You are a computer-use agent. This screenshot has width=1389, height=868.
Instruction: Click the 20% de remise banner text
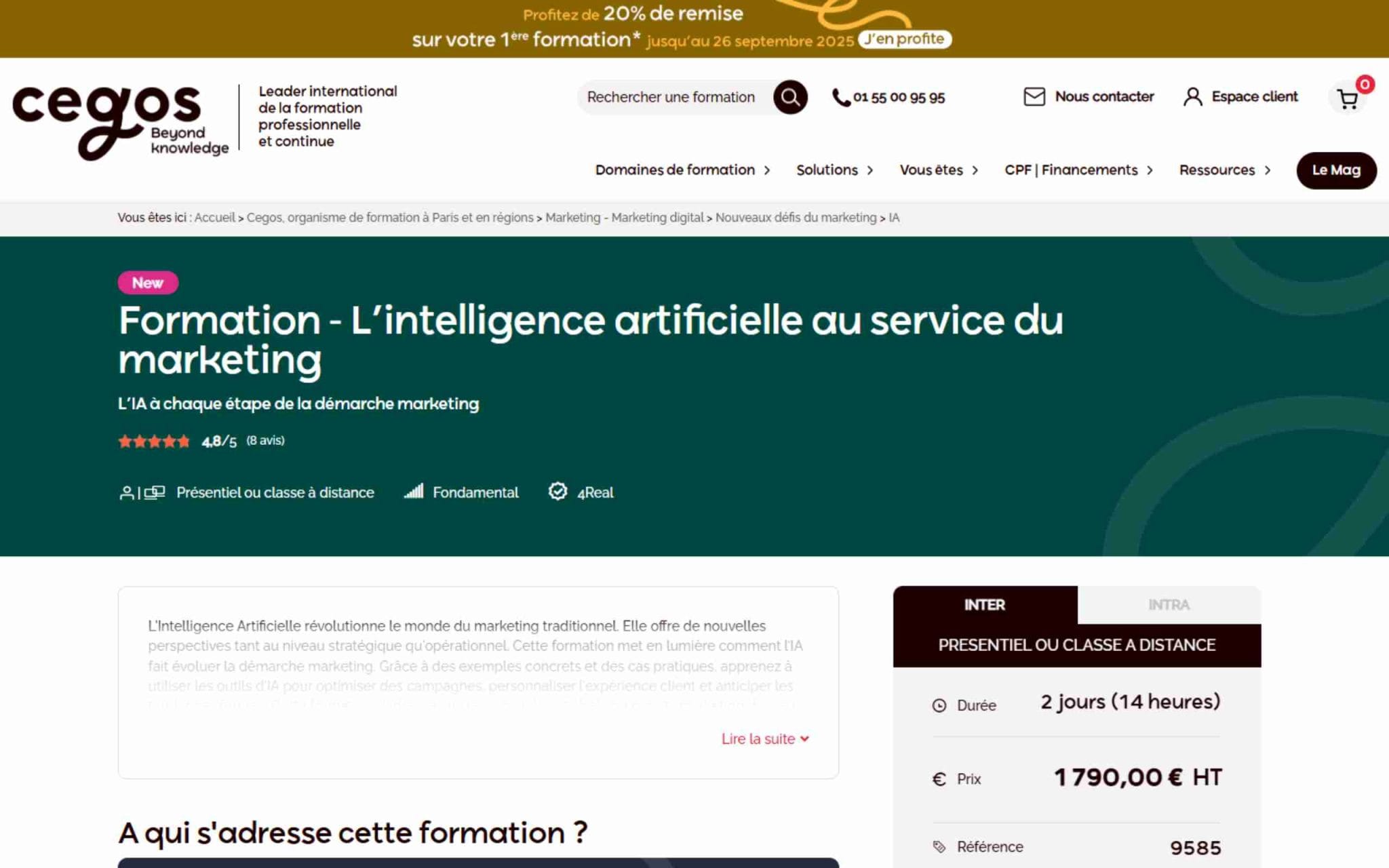click(x=673, y=14)
